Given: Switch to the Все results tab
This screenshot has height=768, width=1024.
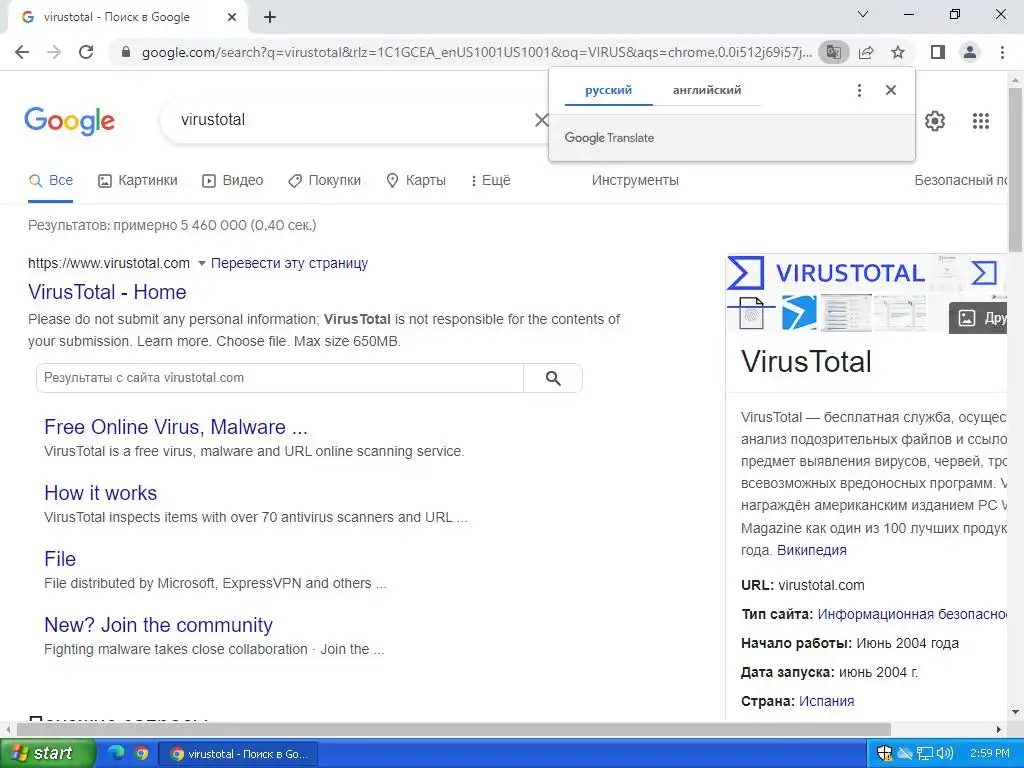Looking at the screenshot, I should (51, 181).
